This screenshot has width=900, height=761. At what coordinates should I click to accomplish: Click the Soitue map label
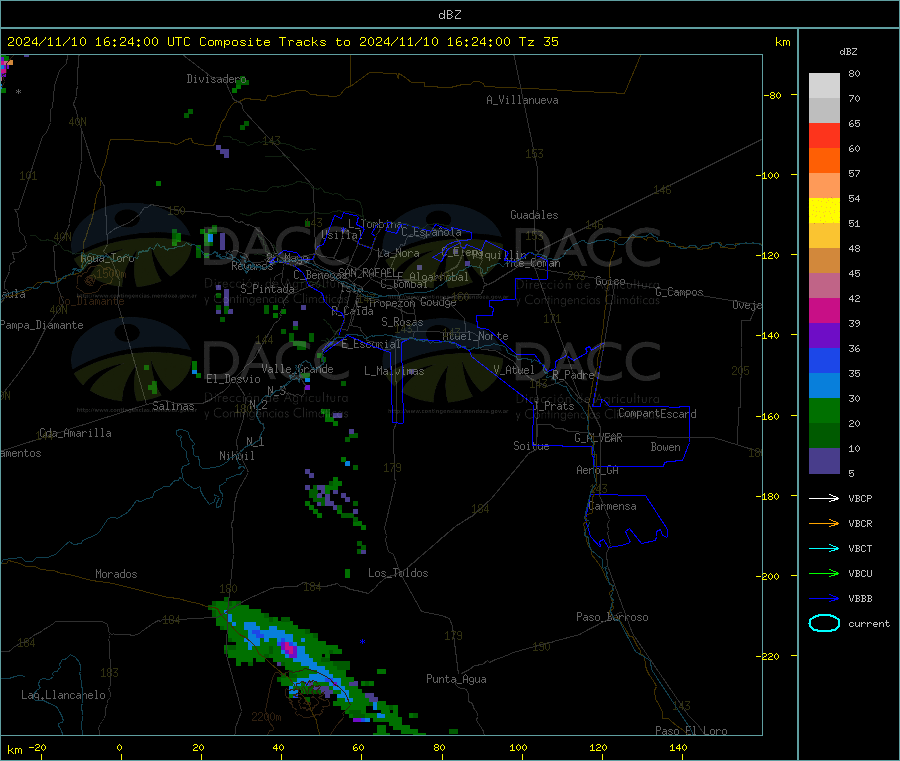531,446
